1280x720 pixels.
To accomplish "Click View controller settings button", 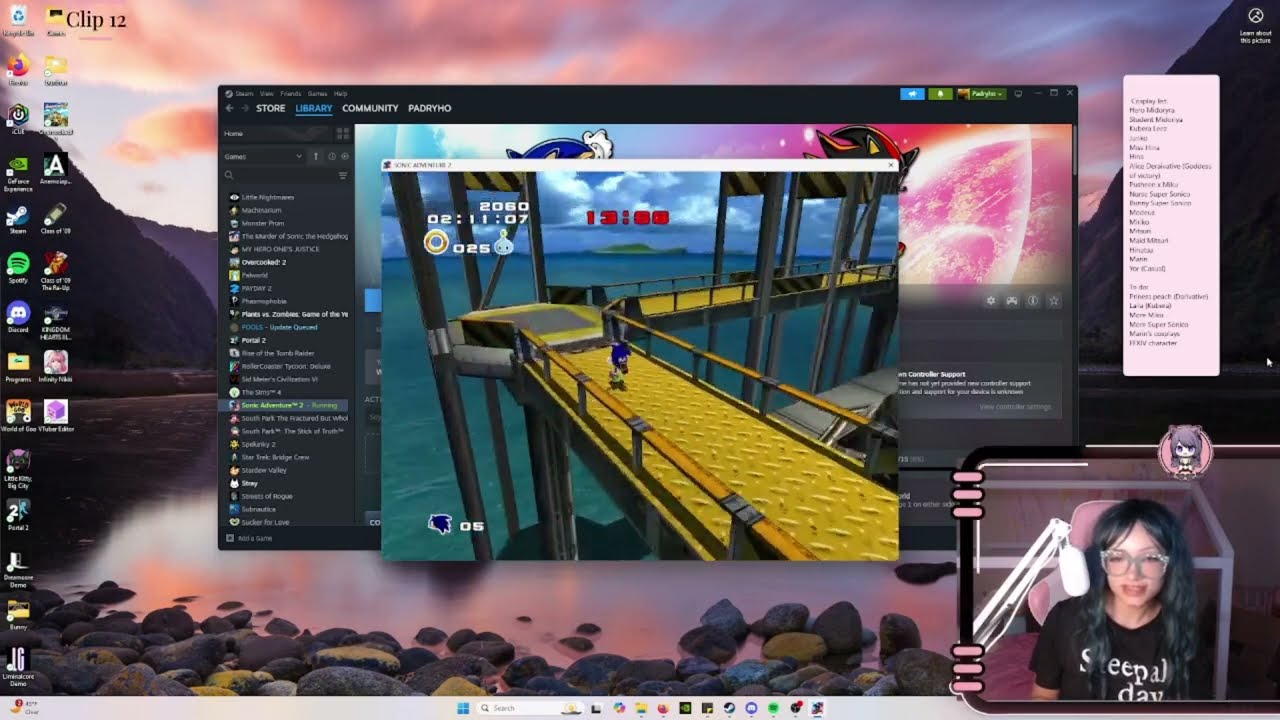I will tap(1015, 406).
